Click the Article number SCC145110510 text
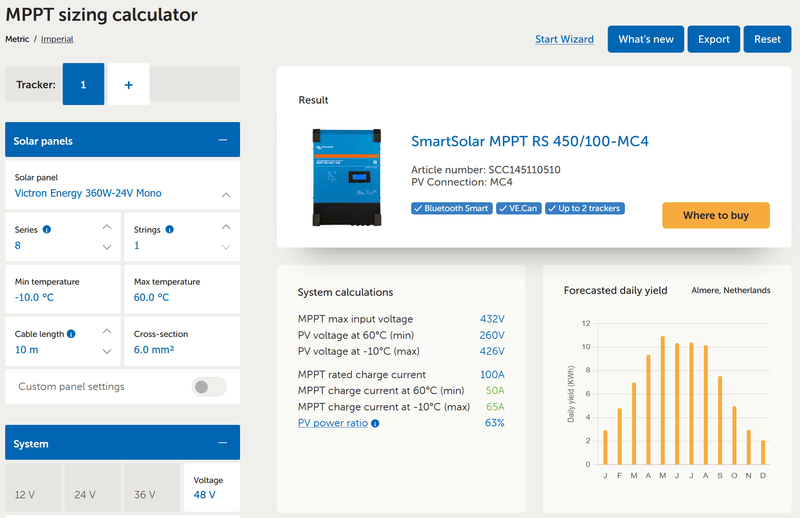The image size is (800, 518). (486, 170)
